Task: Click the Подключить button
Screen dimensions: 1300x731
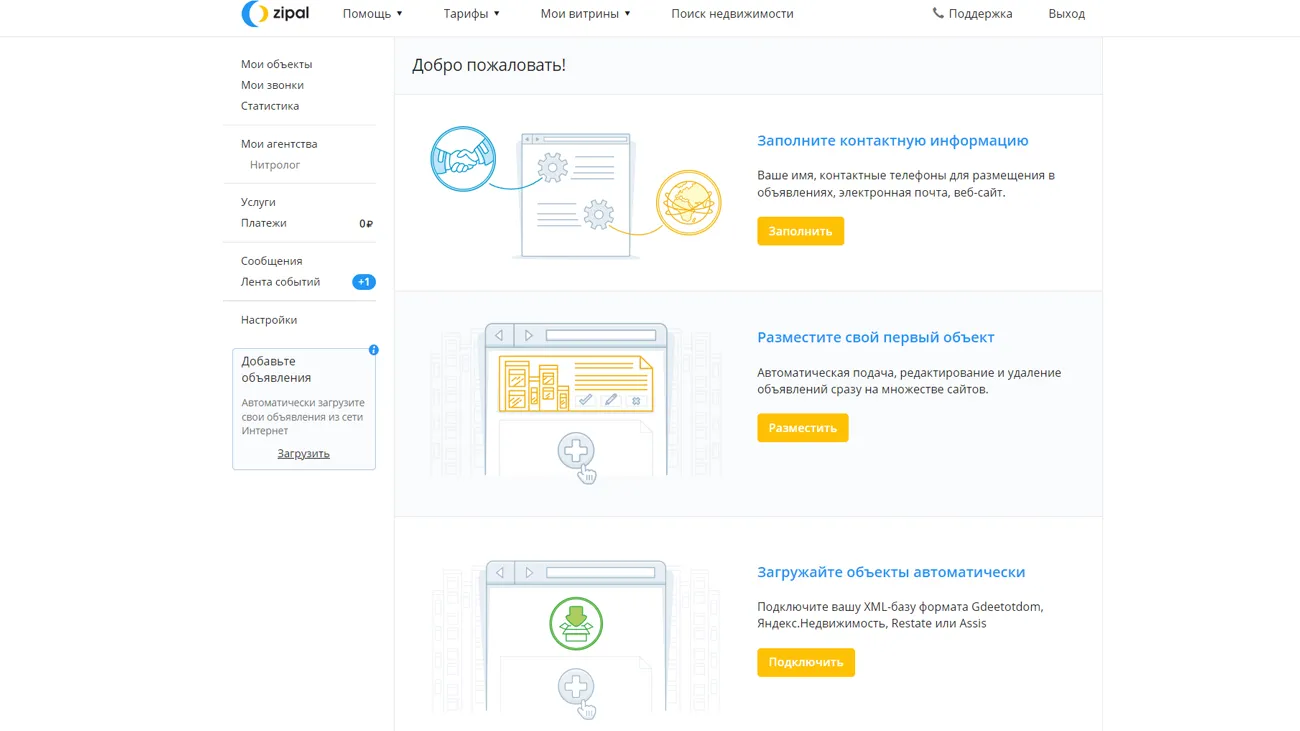Action: (x=805, y=662)
